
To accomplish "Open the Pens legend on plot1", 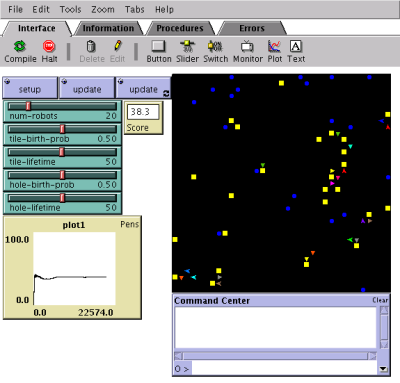I will coord(130,224).
